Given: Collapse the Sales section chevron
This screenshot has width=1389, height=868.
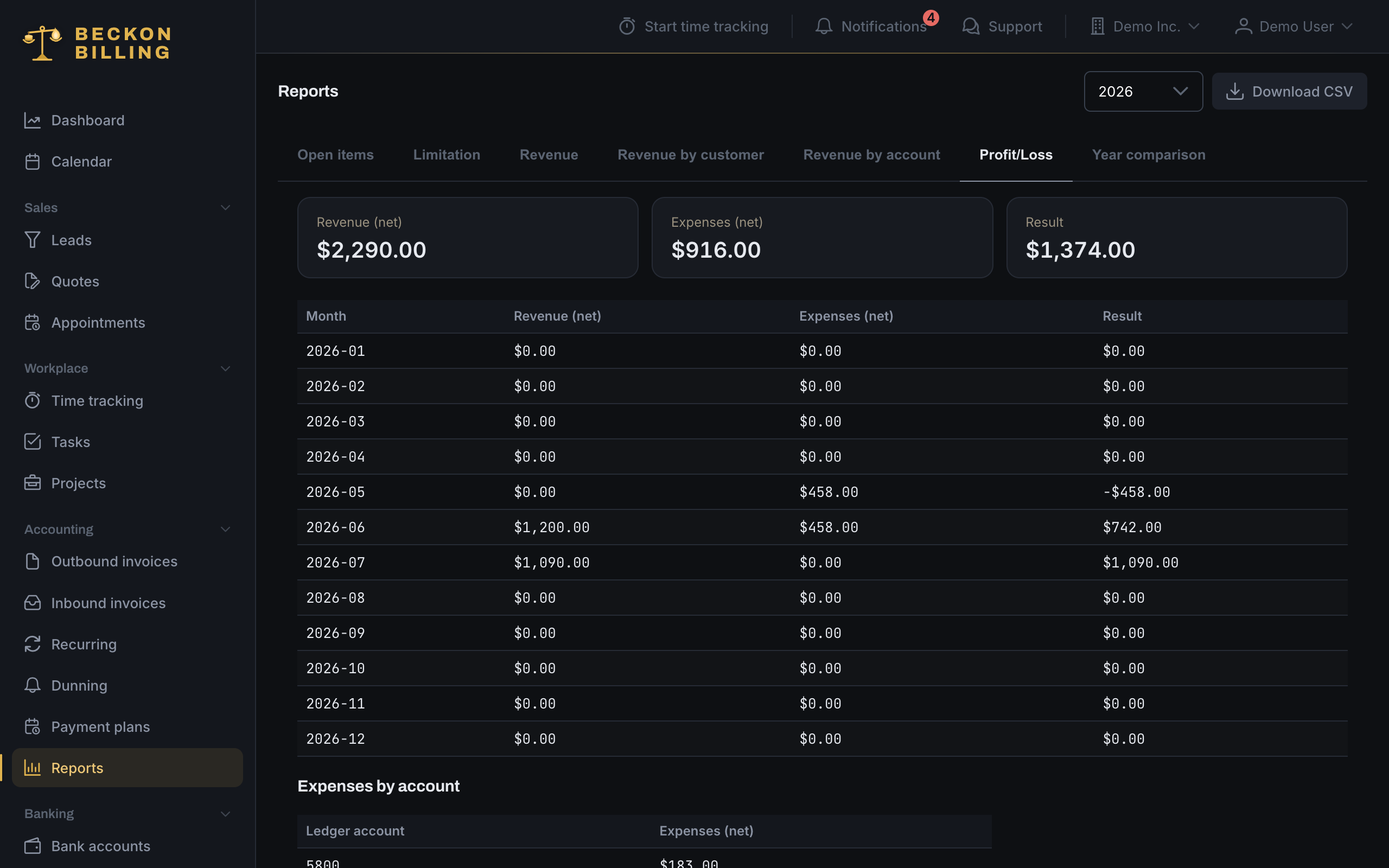Looking at the screenshot, I should point(226,208).
